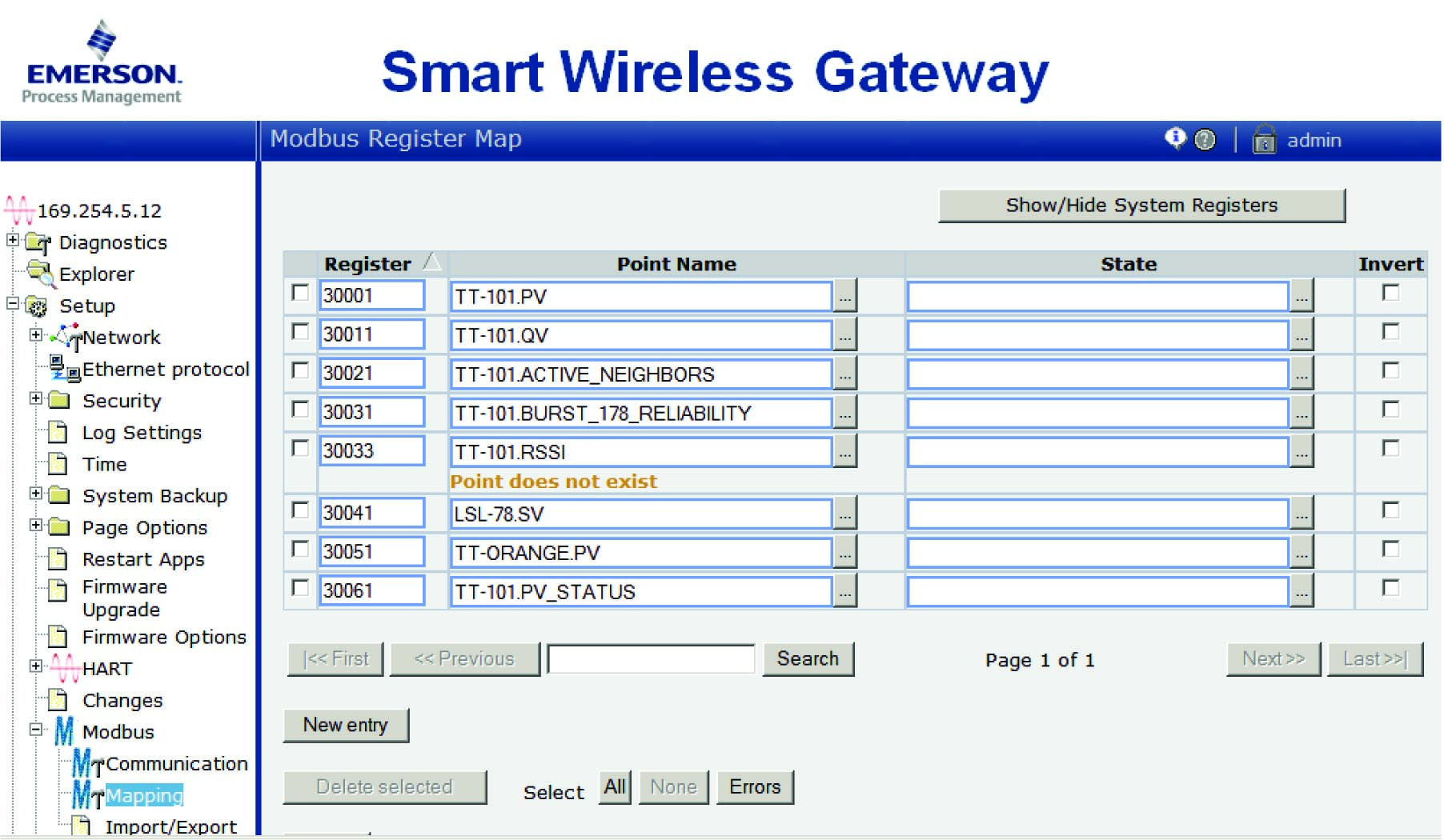This screenshot has height=840, width=1444.
Task: Expand the HART tree node
Action: (36, 666)
